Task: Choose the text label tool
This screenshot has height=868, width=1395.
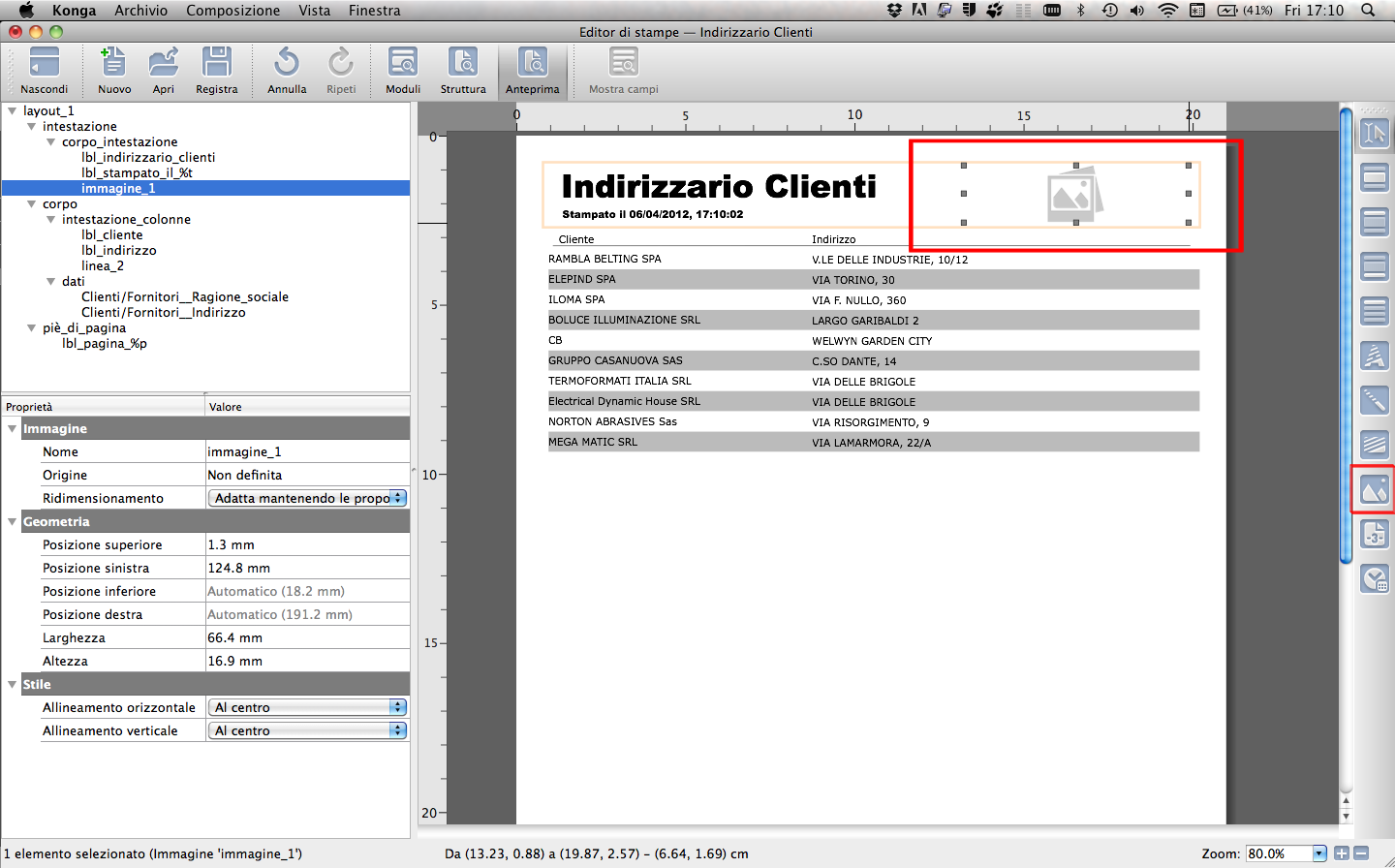Action: click(1374, 356)
